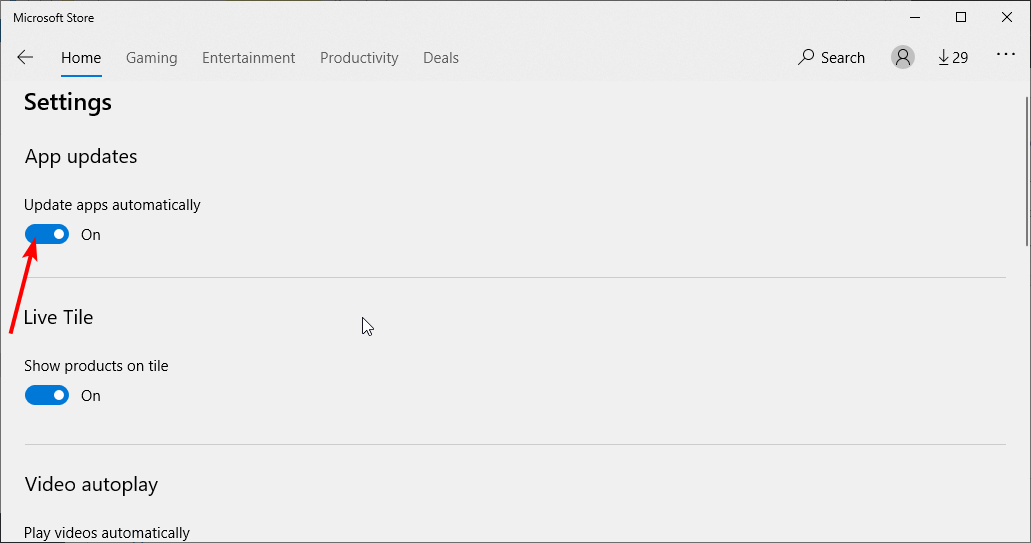Viewport: 1031px width, 543px height.
Task: Close the Microsoft Store window
Action: [x=1007, y=18]
